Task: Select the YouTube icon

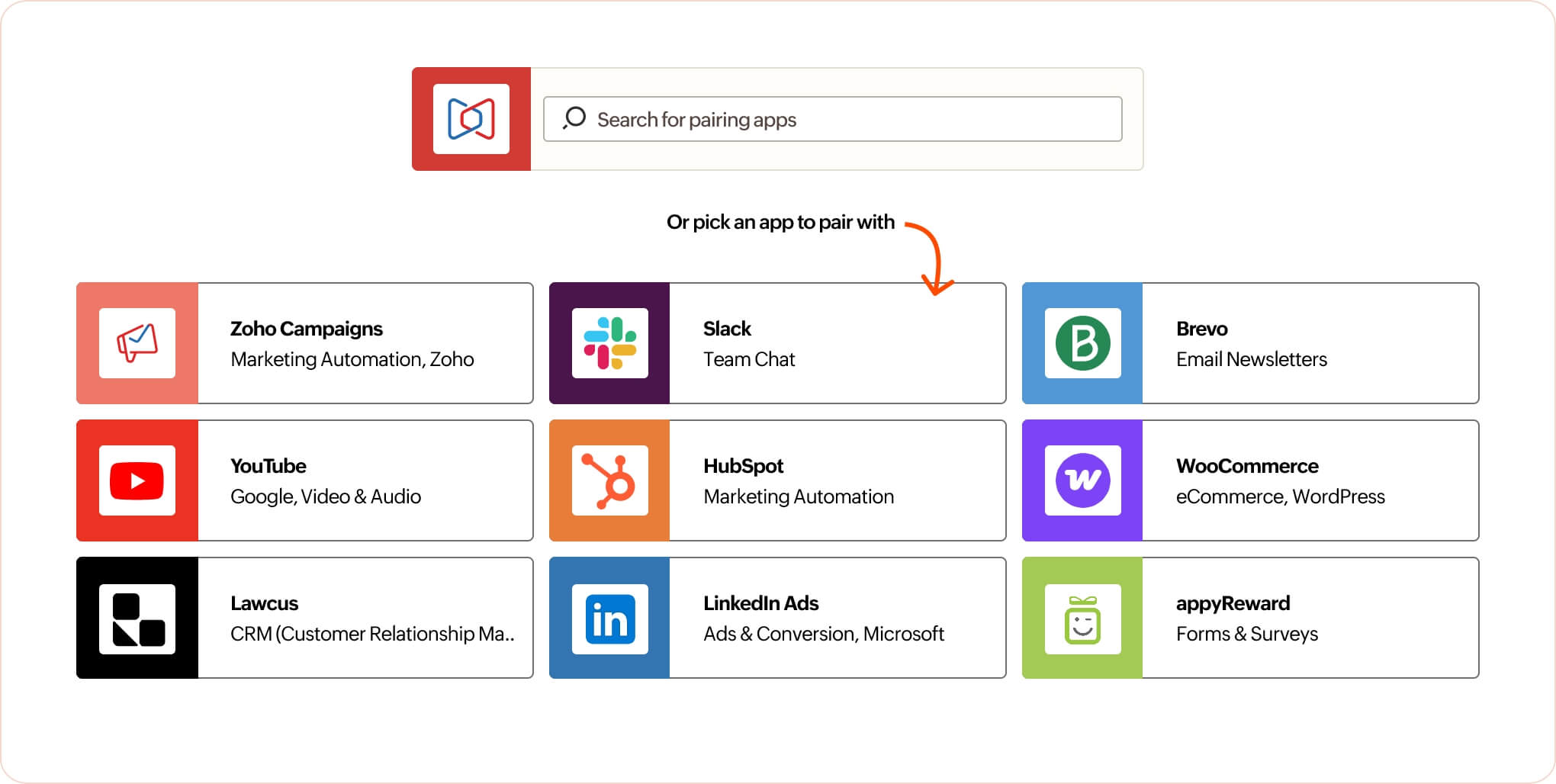Action: (137, 480)
